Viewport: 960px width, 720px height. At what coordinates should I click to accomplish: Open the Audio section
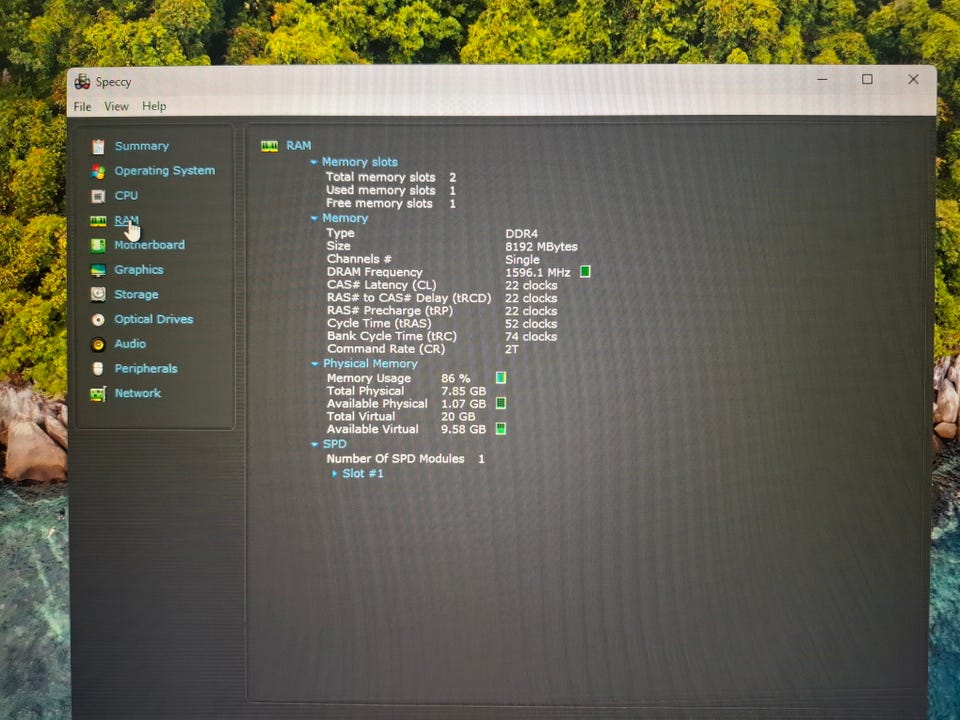coord(130,344)
